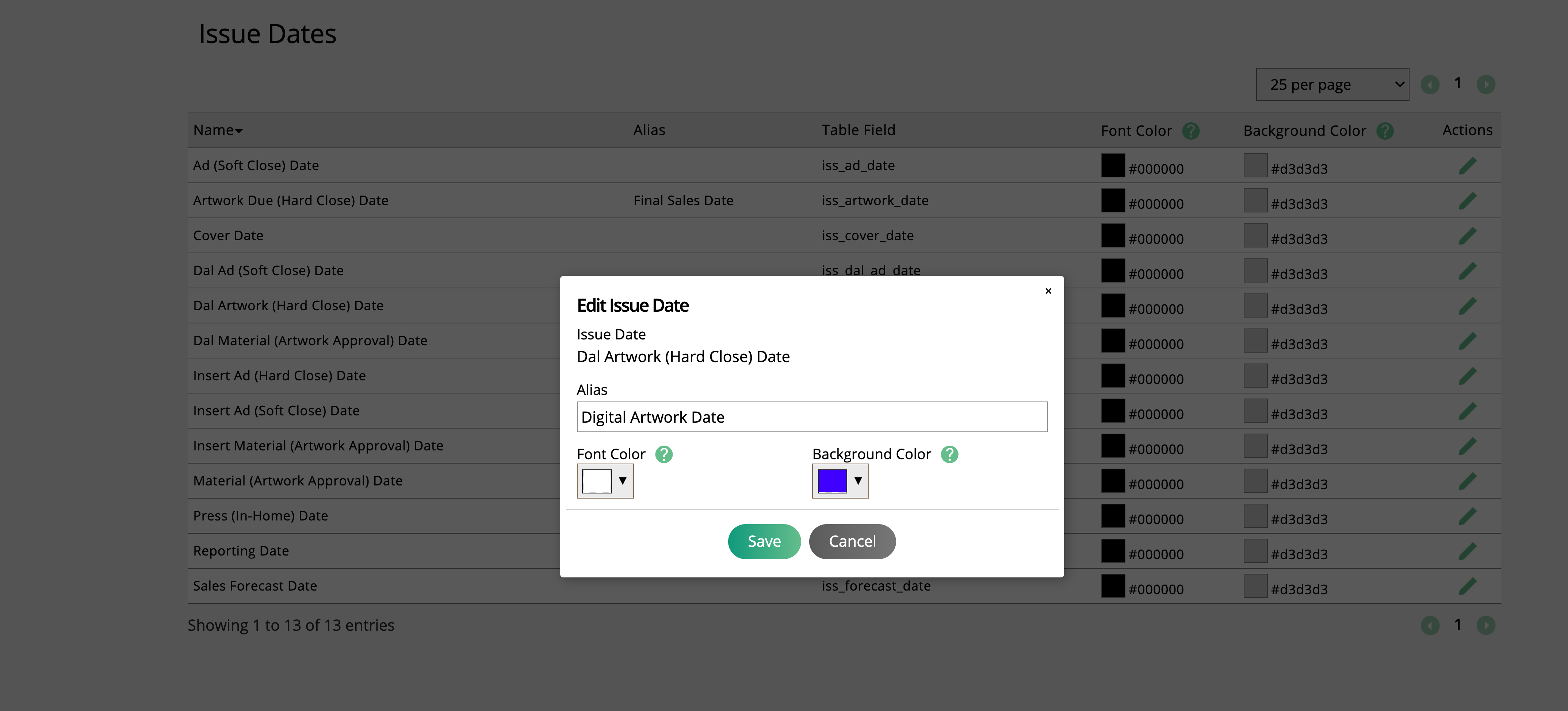The height and width of the screenshot is (711, 1568).
Task: Select the Final Sales Date alias cell
Action: point(683,201)
